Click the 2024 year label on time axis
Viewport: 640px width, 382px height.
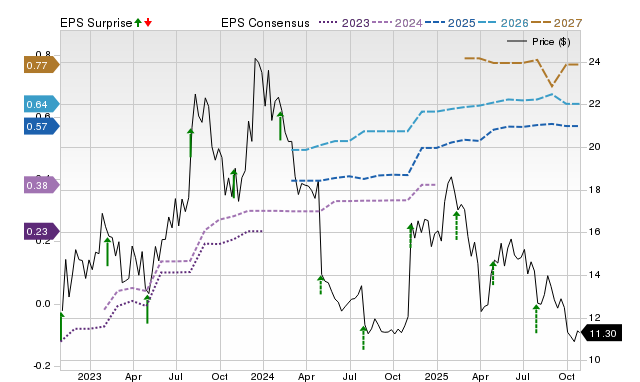pos(262,376)
